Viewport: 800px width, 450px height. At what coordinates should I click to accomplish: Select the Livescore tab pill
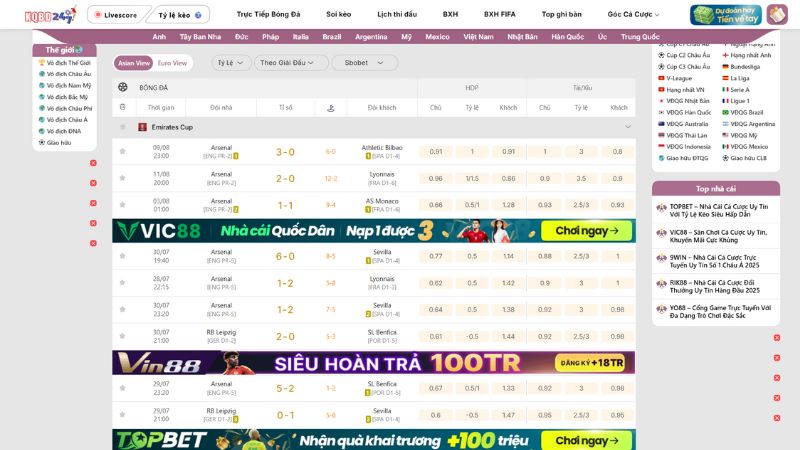click(115, 15)
